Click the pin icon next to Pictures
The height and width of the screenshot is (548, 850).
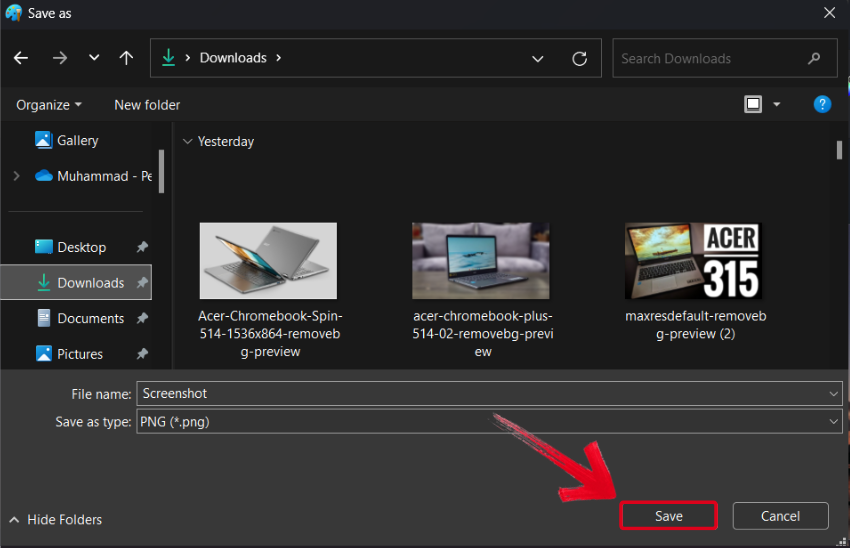tap(142, 354)
